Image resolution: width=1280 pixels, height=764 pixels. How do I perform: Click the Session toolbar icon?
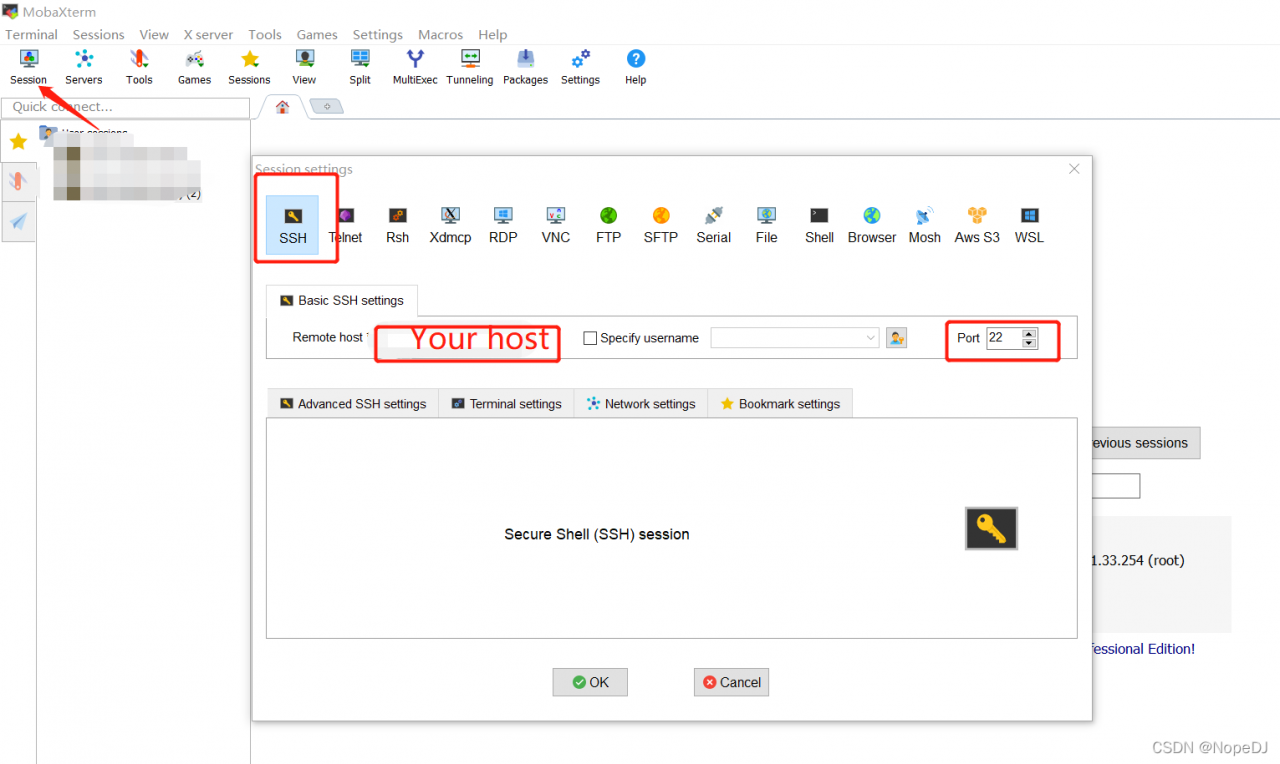[28, 67]
